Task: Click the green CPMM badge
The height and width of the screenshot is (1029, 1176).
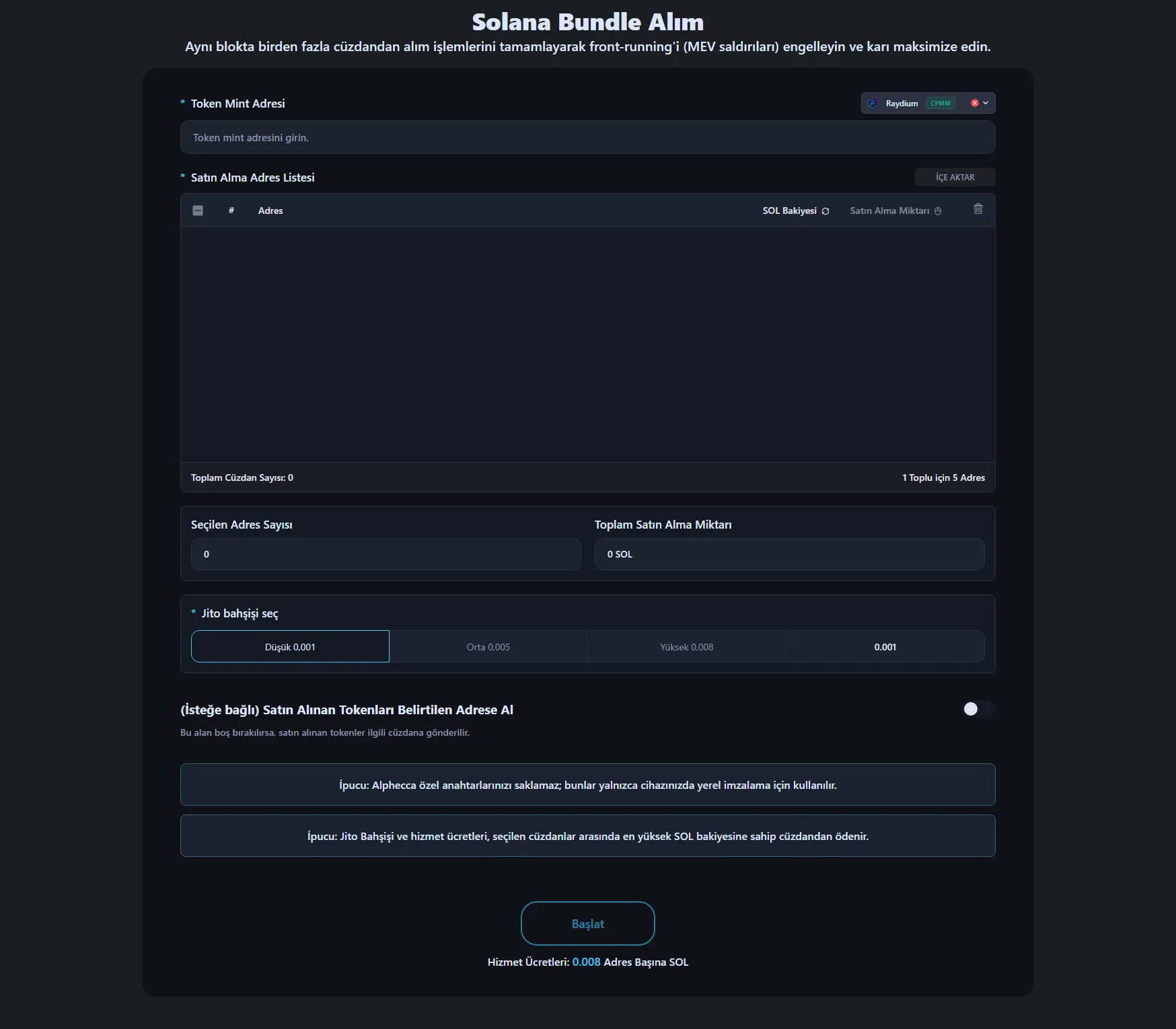Action: coord(941,103)
